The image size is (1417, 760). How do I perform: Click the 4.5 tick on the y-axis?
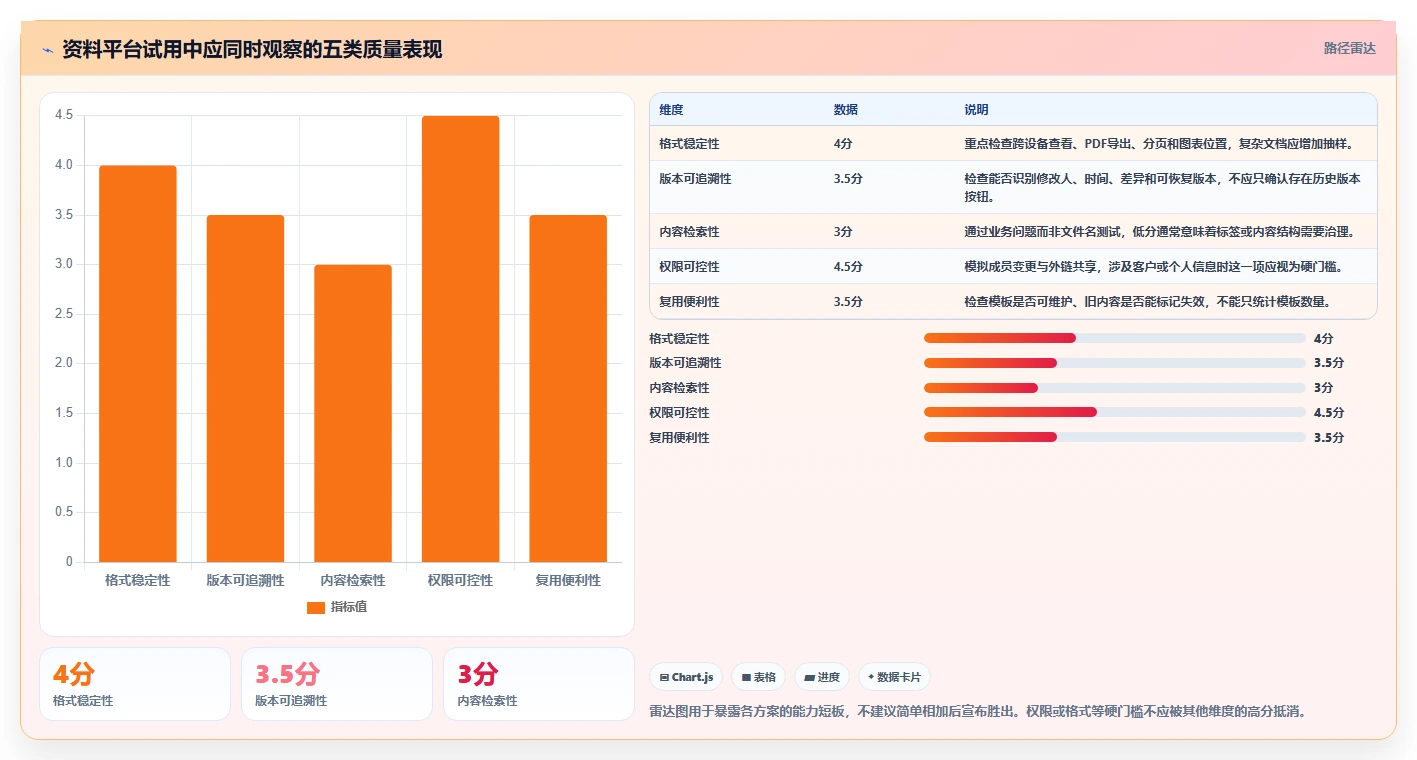pyautogui.click(x=64, y=116)
